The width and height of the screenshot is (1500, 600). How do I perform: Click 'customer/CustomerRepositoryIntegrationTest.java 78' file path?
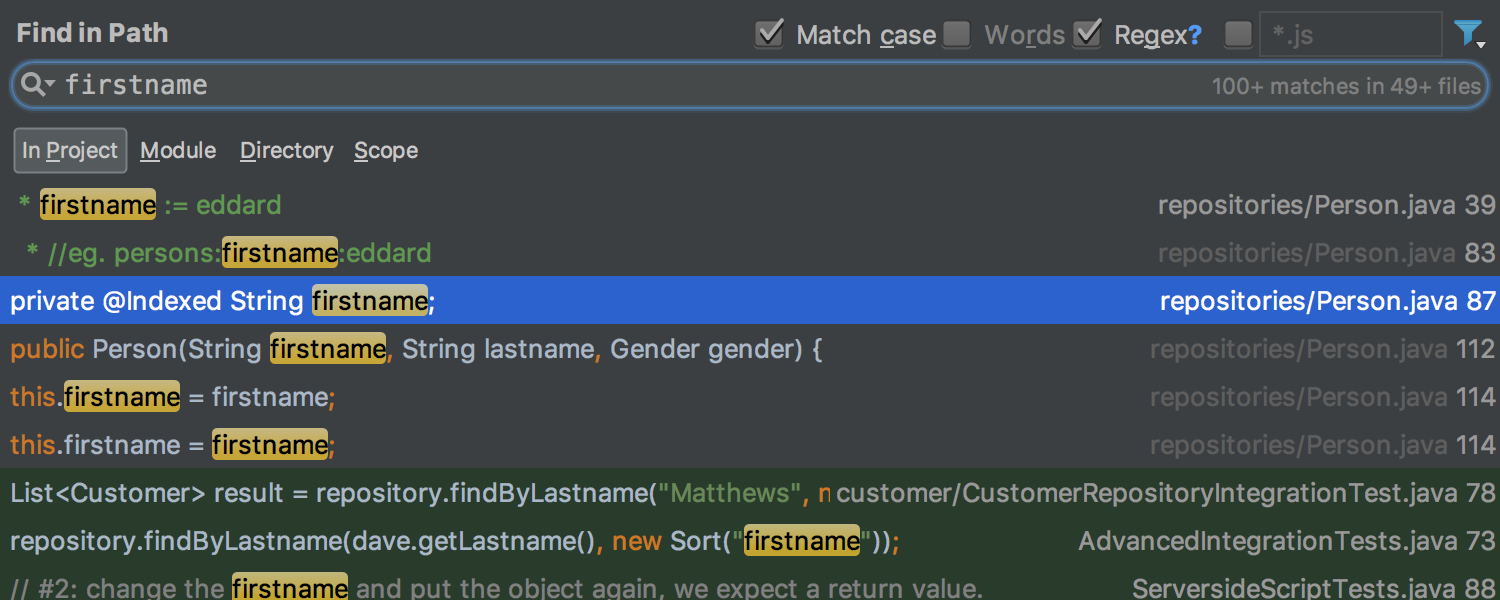pos(1166,493)
